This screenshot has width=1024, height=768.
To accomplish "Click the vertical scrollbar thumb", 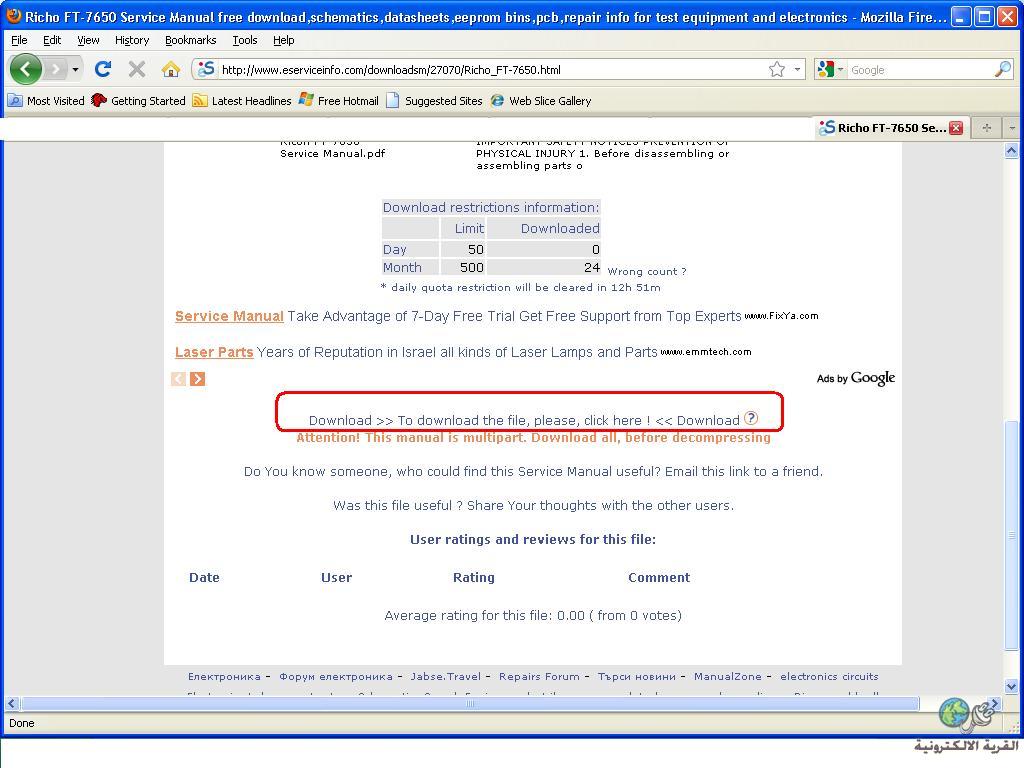I will tap(1012, 534).
